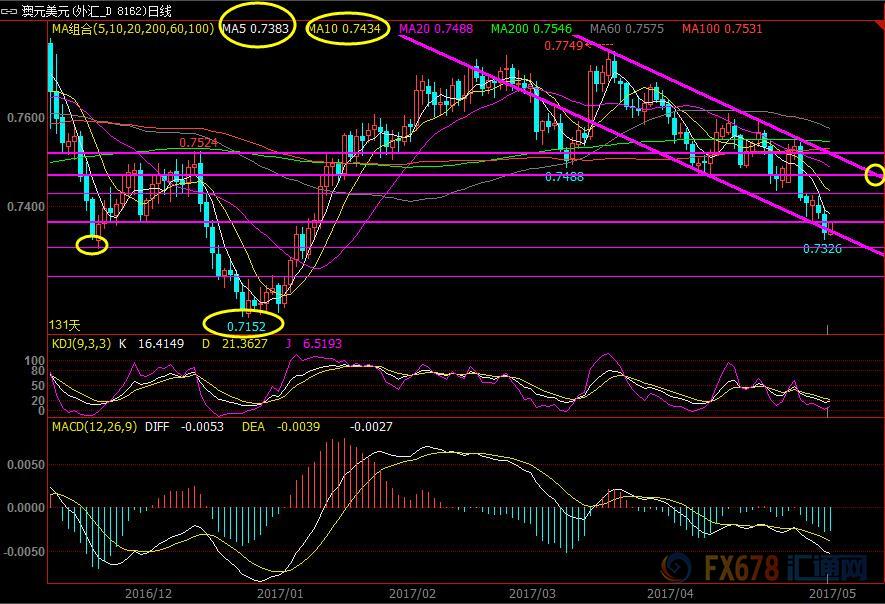The height and width of the screenshot is (604, 885).
Task: Click the MA100 0.7531 legend label
Action: pyautogui.click(x=722, y=29)
